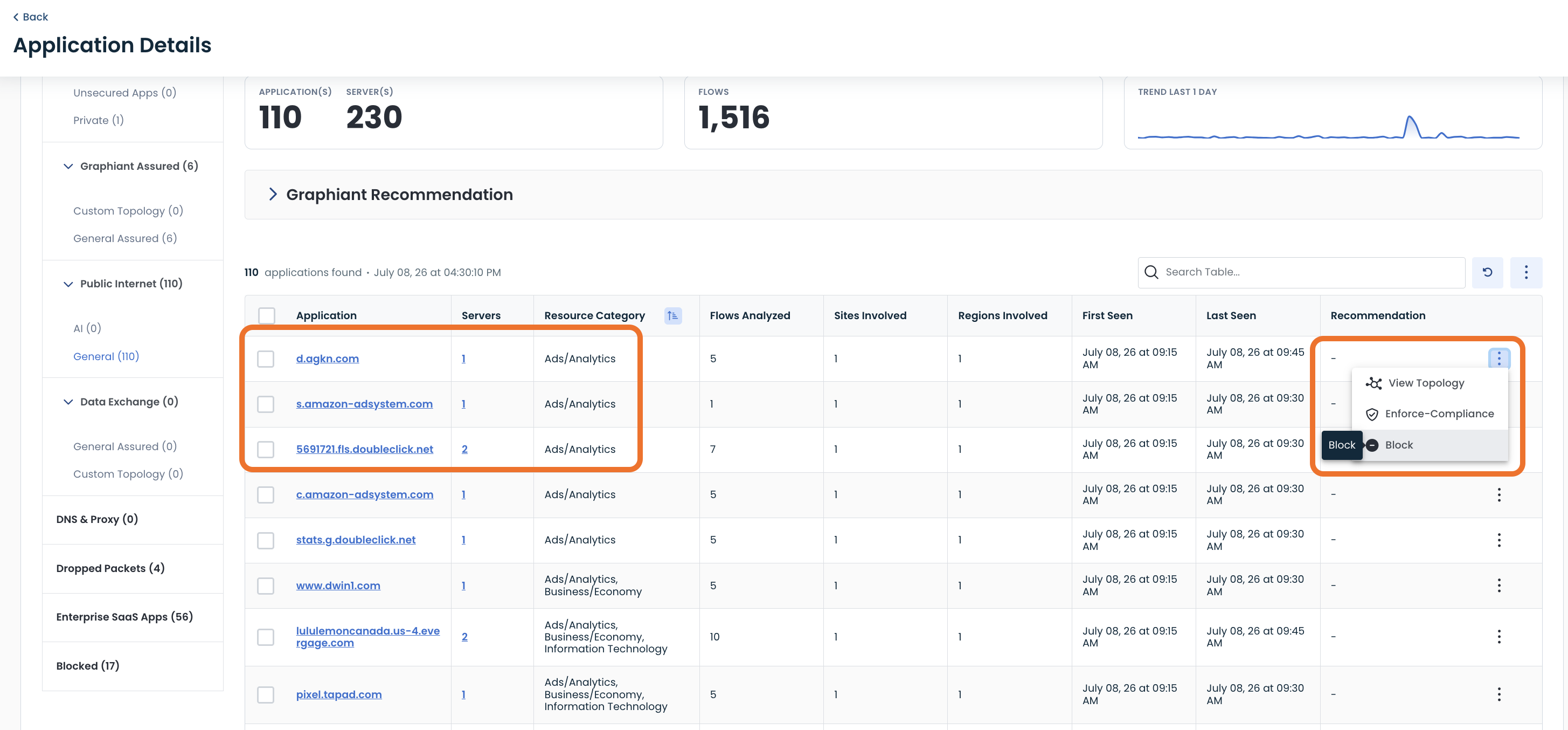Expand the DNS & Proxy (0) category
Image resolution: width=1568 pixels, height=730 pixels.
(98, 519)
